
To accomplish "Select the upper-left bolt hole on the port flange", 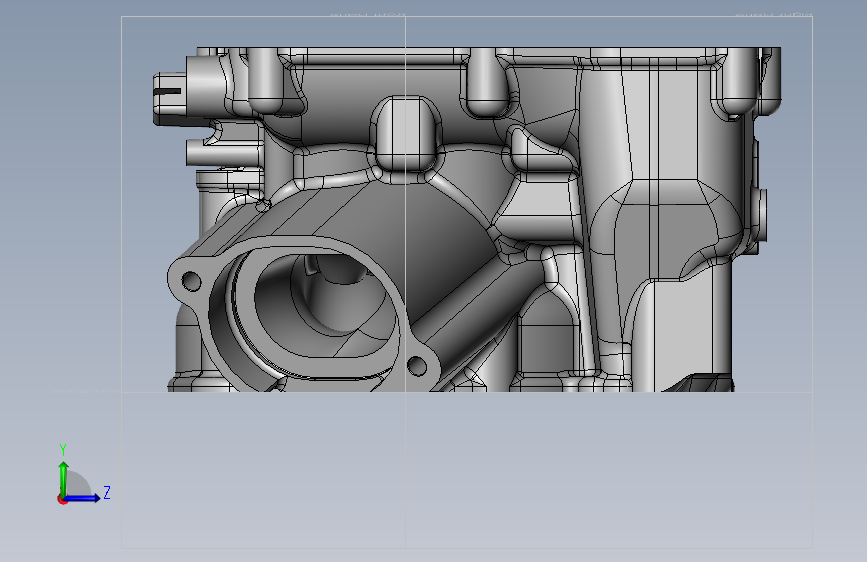I will point(191,281).
